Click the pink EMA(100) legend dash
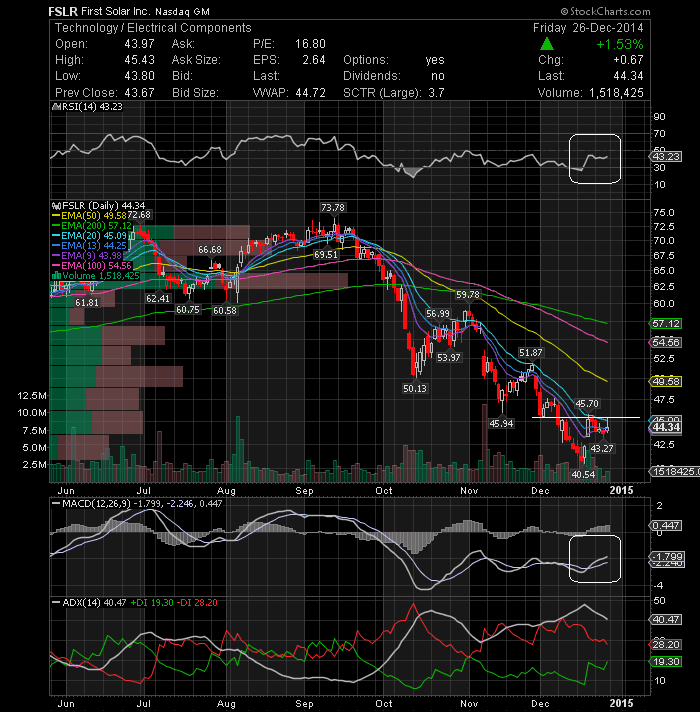 coord(56,266)
